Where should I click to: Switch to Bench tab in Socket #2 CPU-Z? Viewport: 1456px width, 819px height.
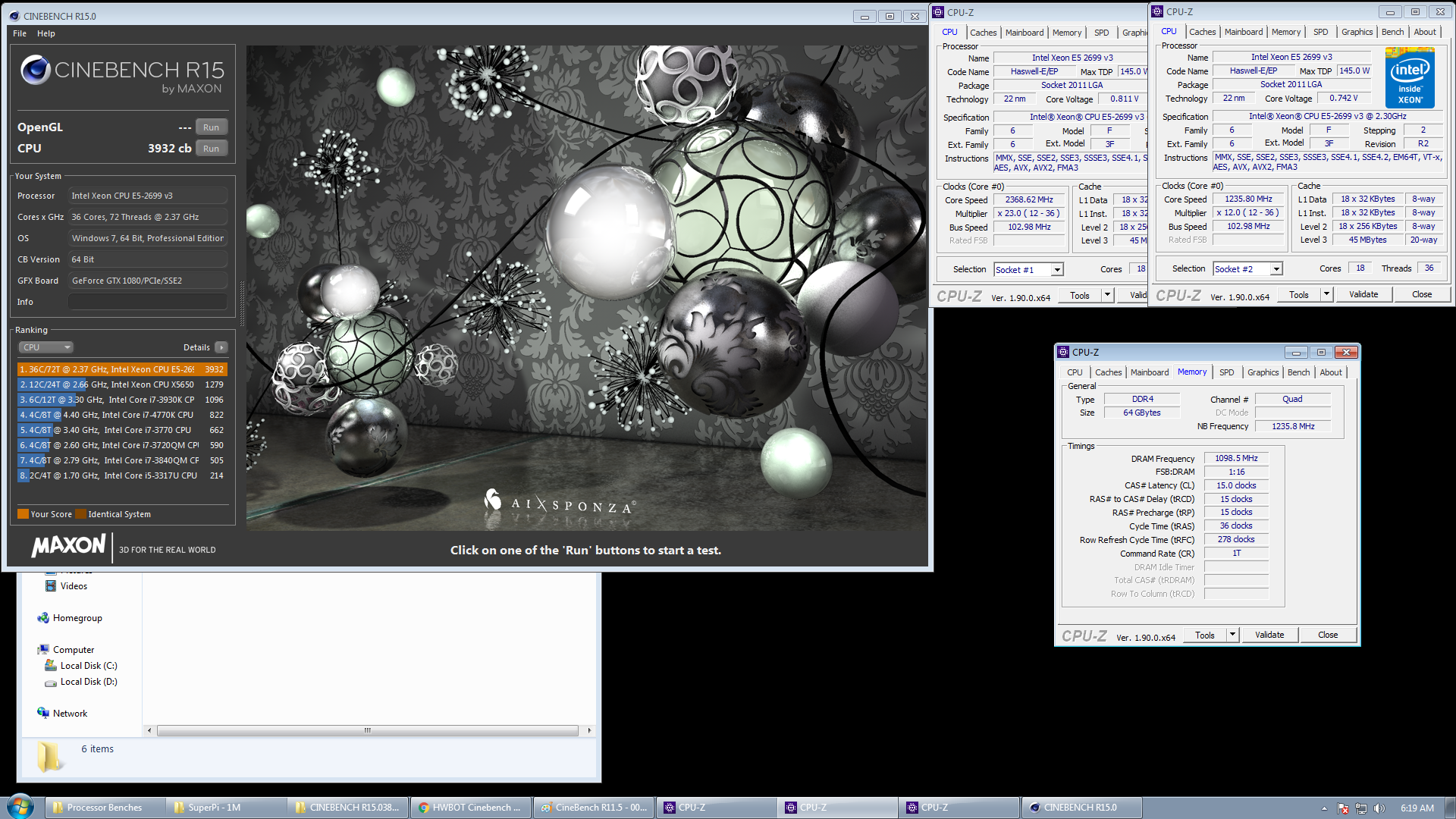tap(1392, 32)
